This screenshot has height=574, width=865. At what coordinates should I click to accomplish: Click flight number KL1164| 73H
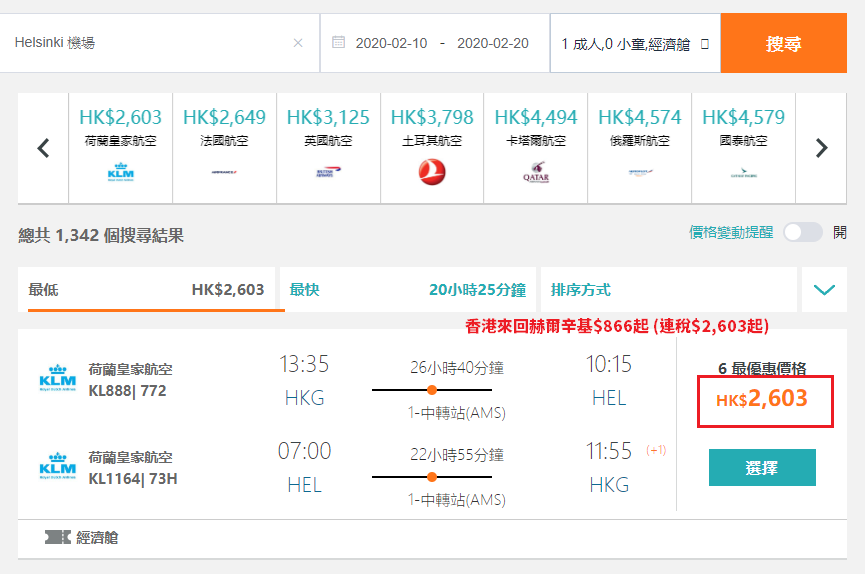pos(133,479)
